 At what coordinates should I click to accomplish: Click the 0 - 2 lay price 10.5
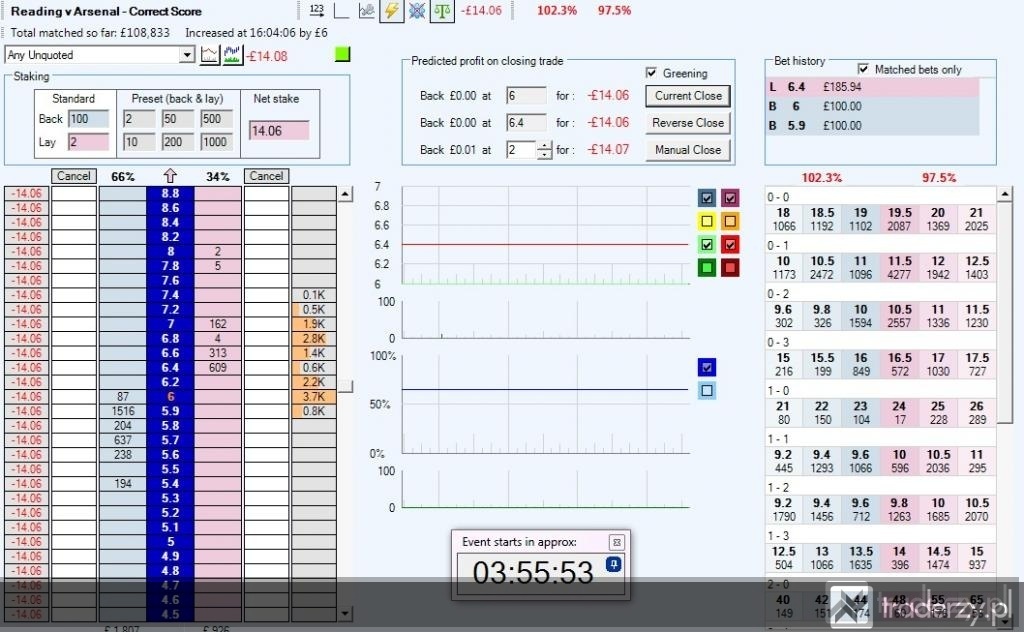click(x=899, y=316)
